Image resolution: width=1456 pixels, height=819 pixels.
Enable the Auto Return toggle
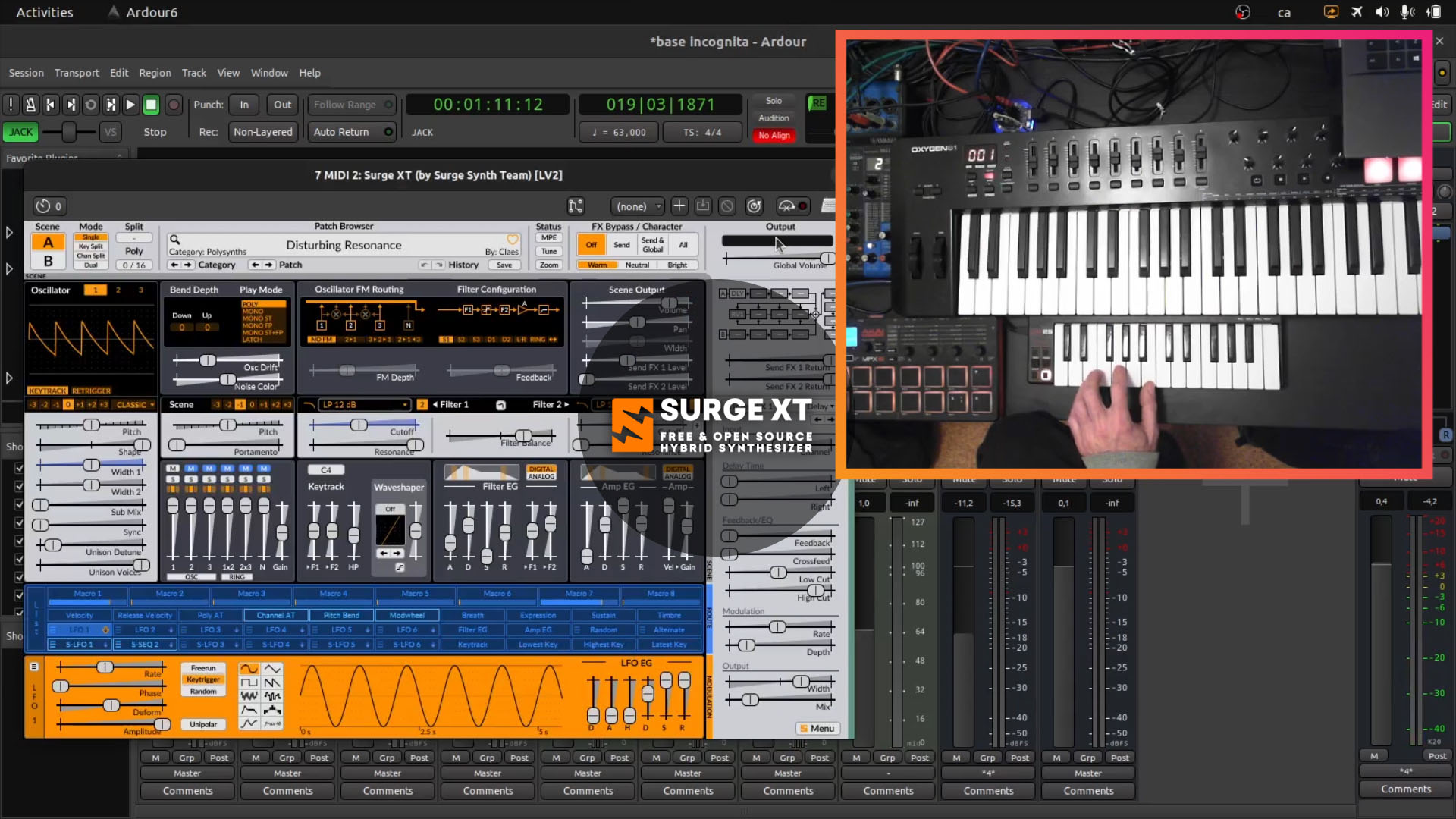click(x=352, y=132)
